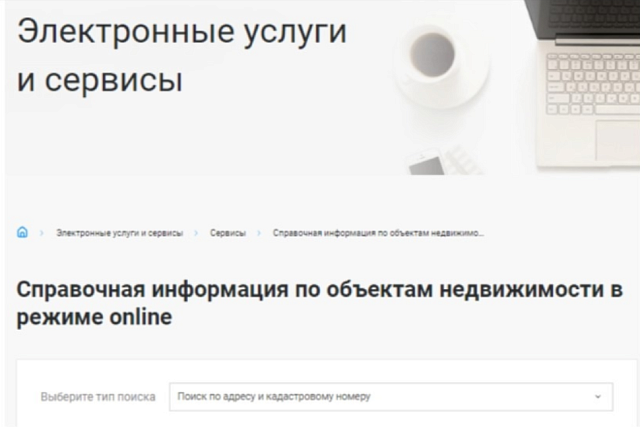
Task: Open the 'Электронные услуги и сервисы' breadcrumb link
Action: 120,233
